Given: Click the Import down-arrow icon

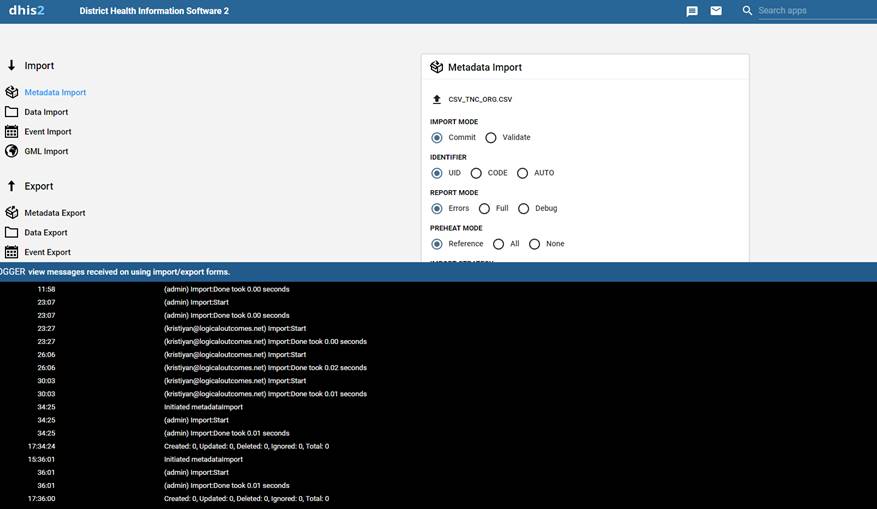Looking at the screenshot, I should point(11,65).
